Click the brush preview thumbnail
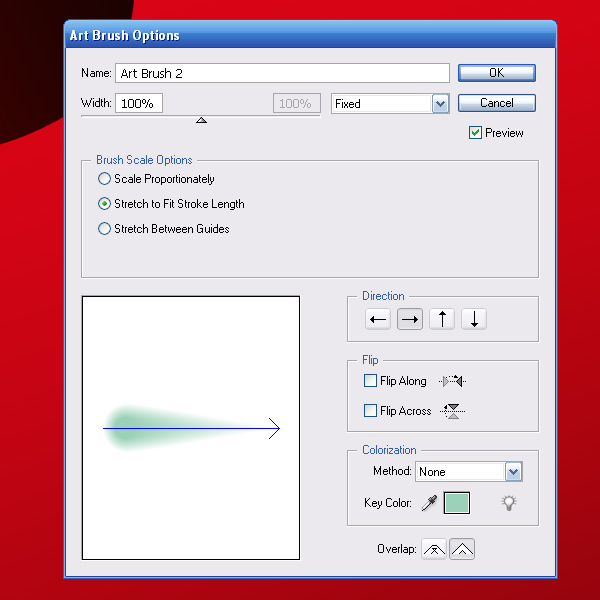 191,428
